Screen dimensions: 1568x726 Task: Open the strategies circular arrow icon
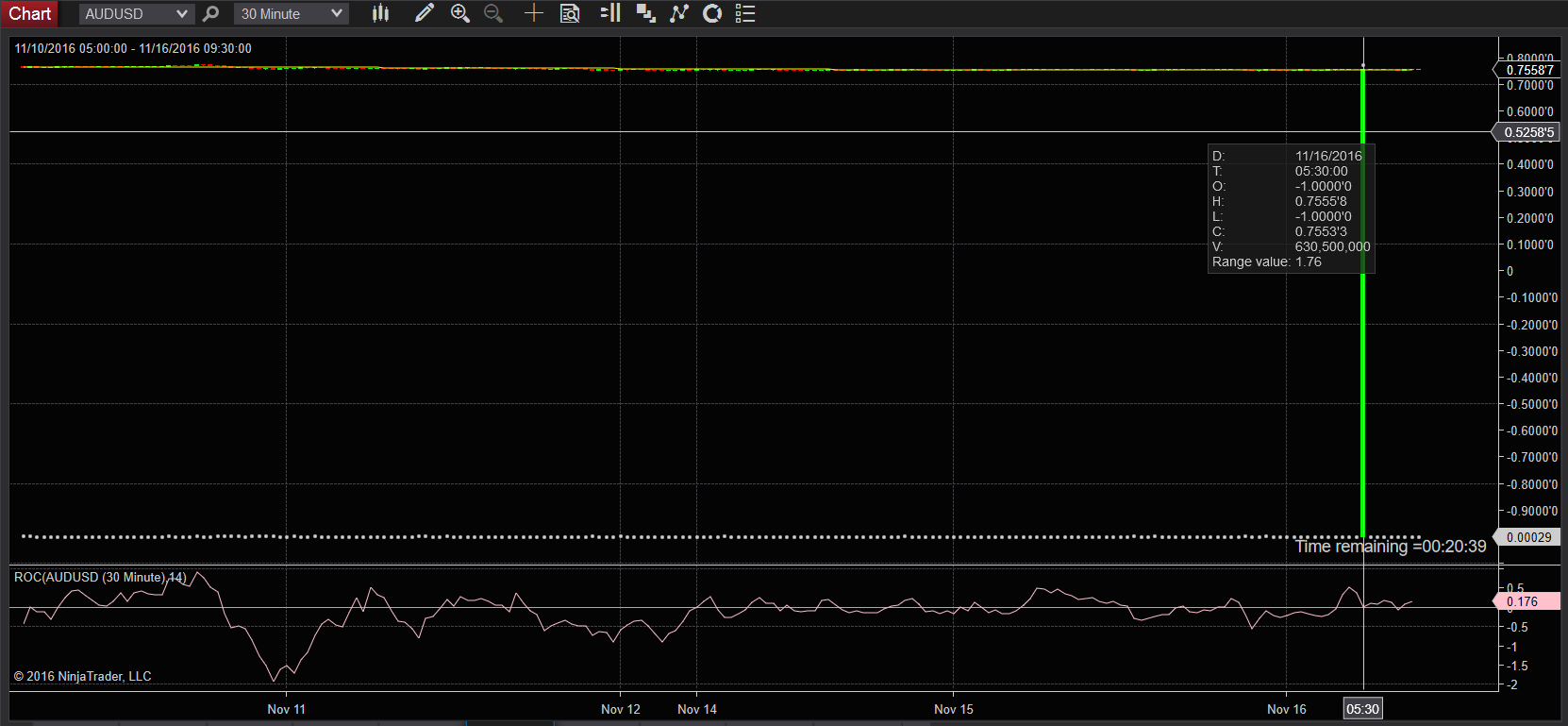pyautogui.click(x=712, y=13)
